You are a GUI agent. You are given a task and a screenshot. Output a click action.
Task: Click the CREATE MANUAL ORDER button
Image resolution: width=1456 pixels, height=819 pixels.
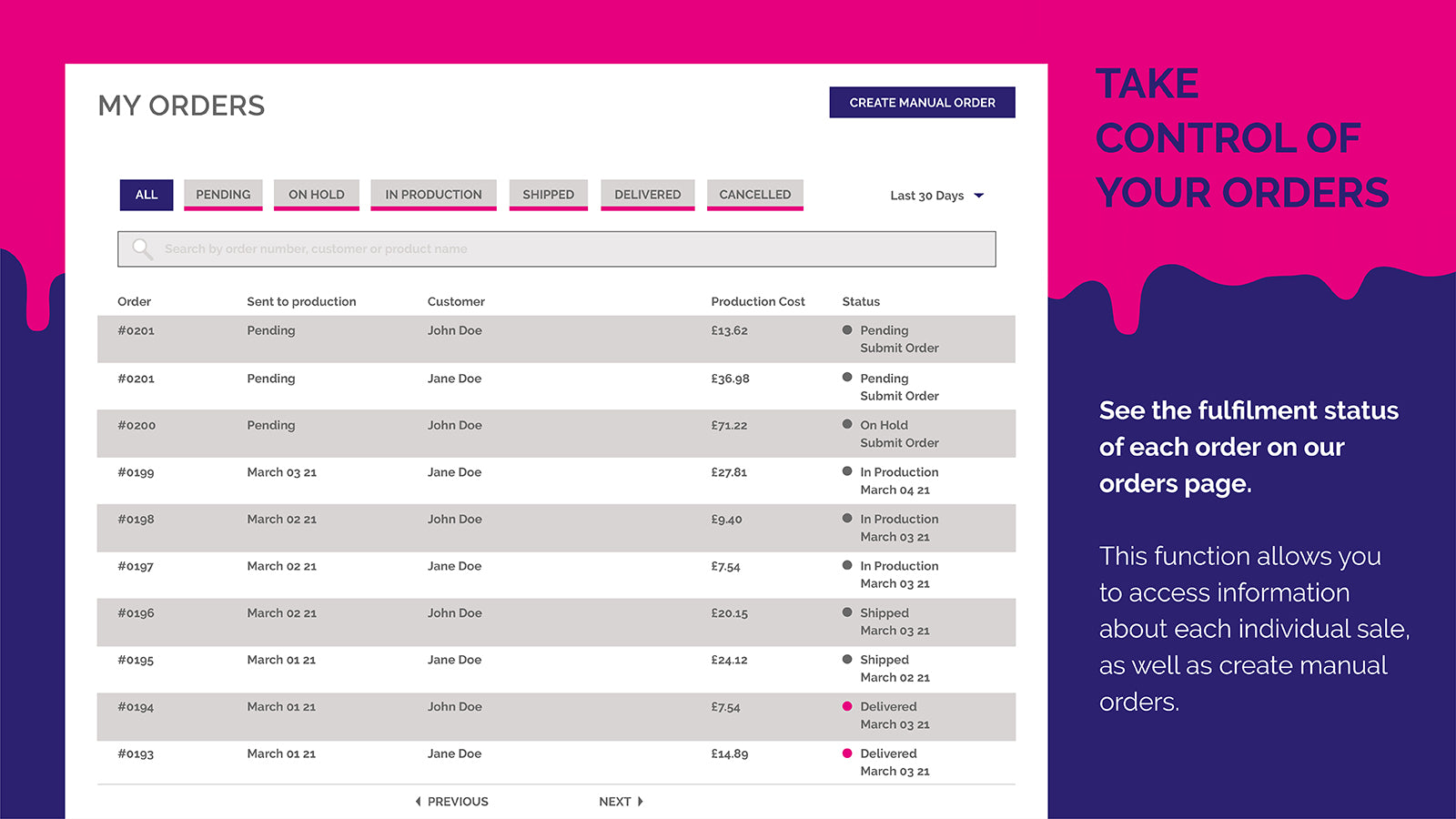922,103
